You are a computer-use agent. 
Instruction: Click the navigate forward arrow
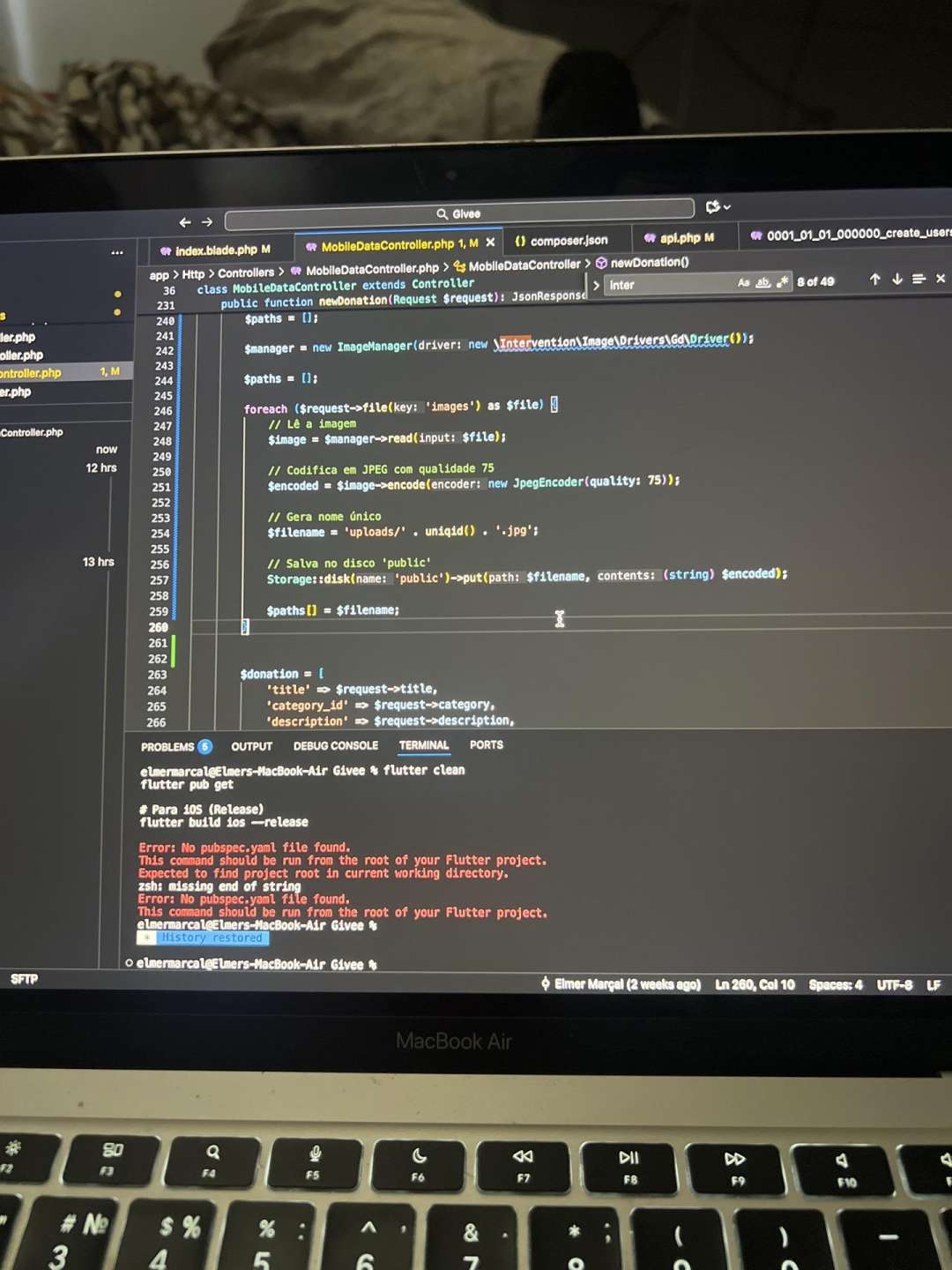click(x=207, y=222)
